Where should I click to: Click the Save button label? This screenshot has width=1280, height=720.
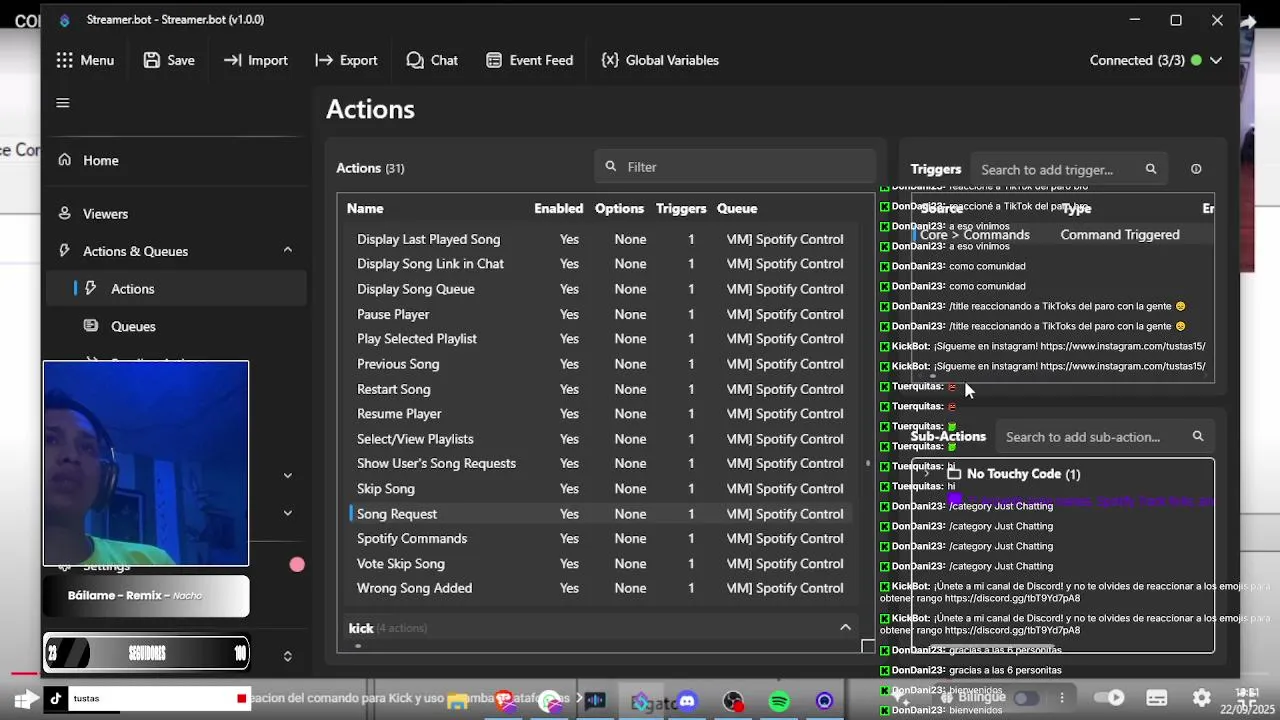point(181,60)
